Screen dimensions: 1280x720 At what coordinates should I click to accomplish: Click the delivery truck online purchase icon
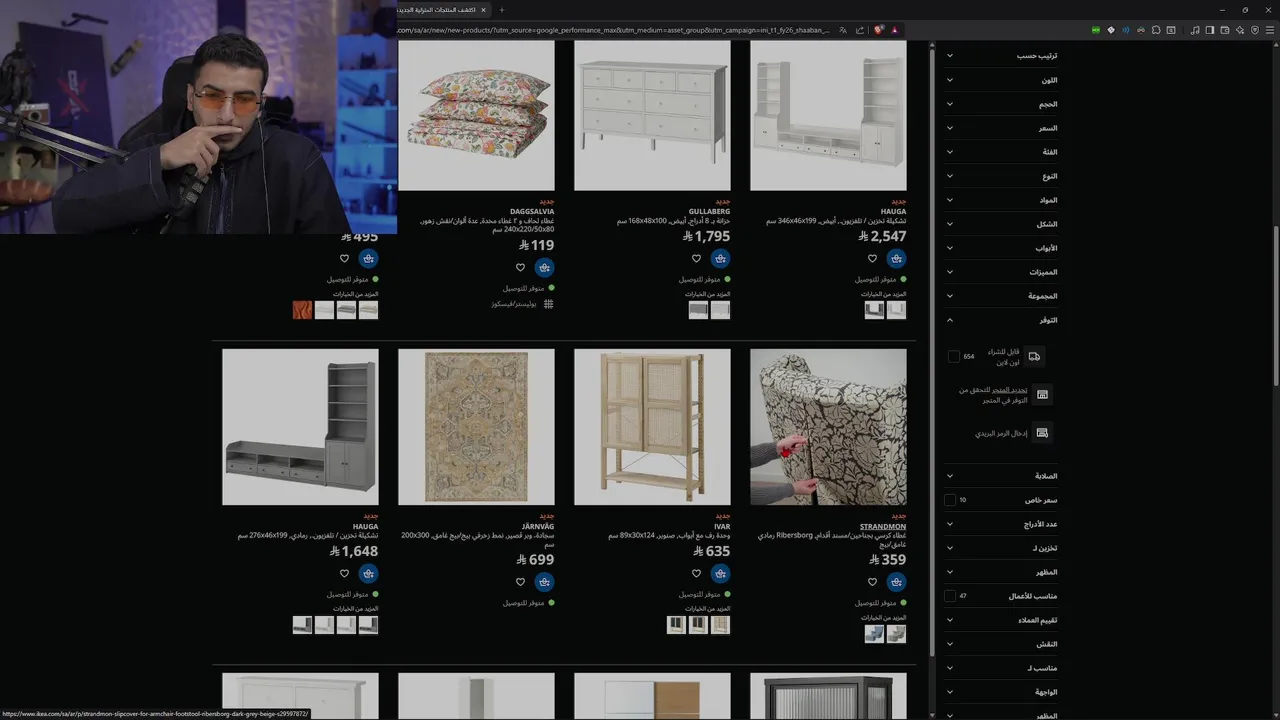coord(1034,356)
